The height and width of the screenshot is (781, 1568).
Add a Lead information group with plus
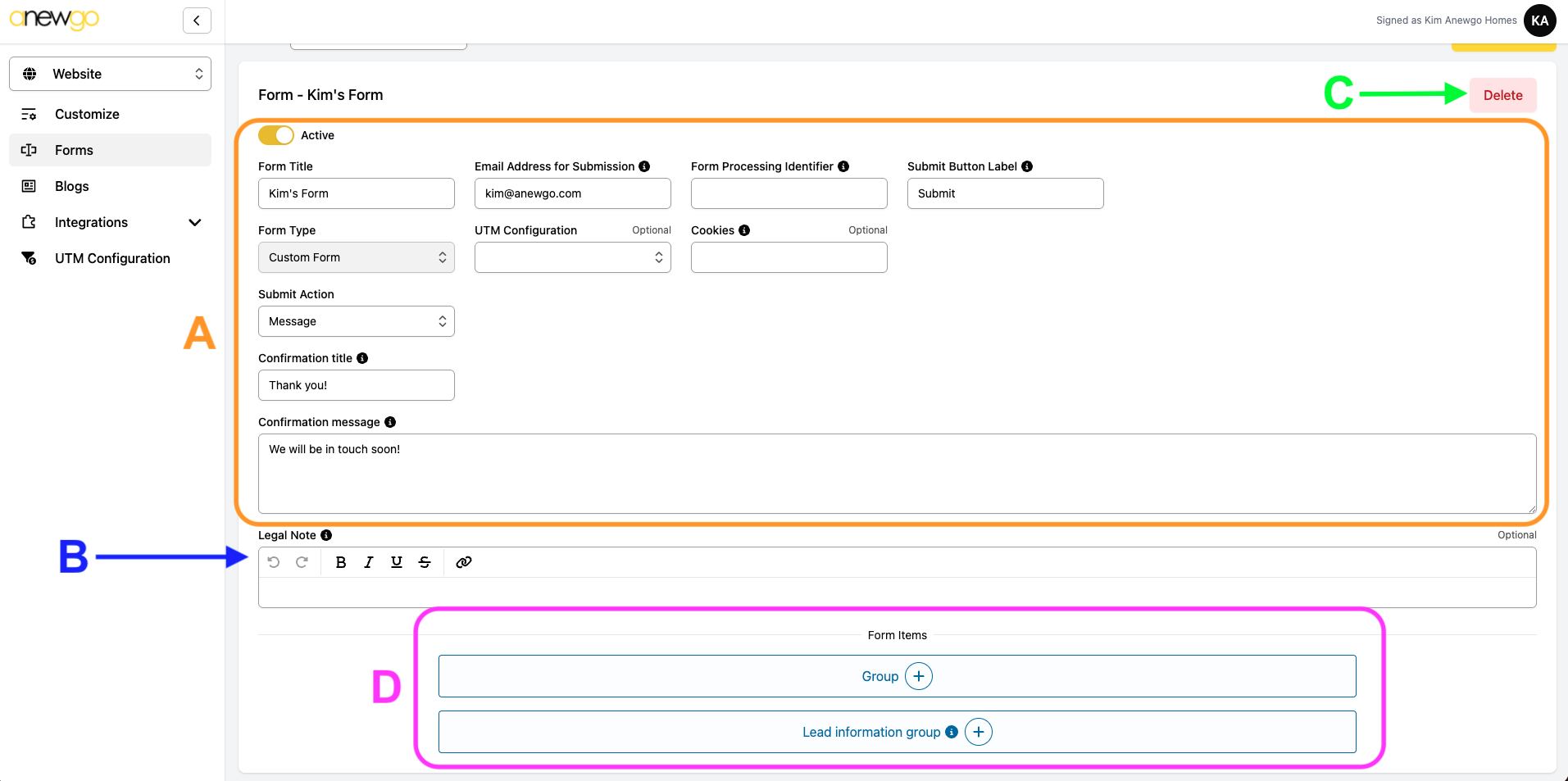(x=979, y=732)
